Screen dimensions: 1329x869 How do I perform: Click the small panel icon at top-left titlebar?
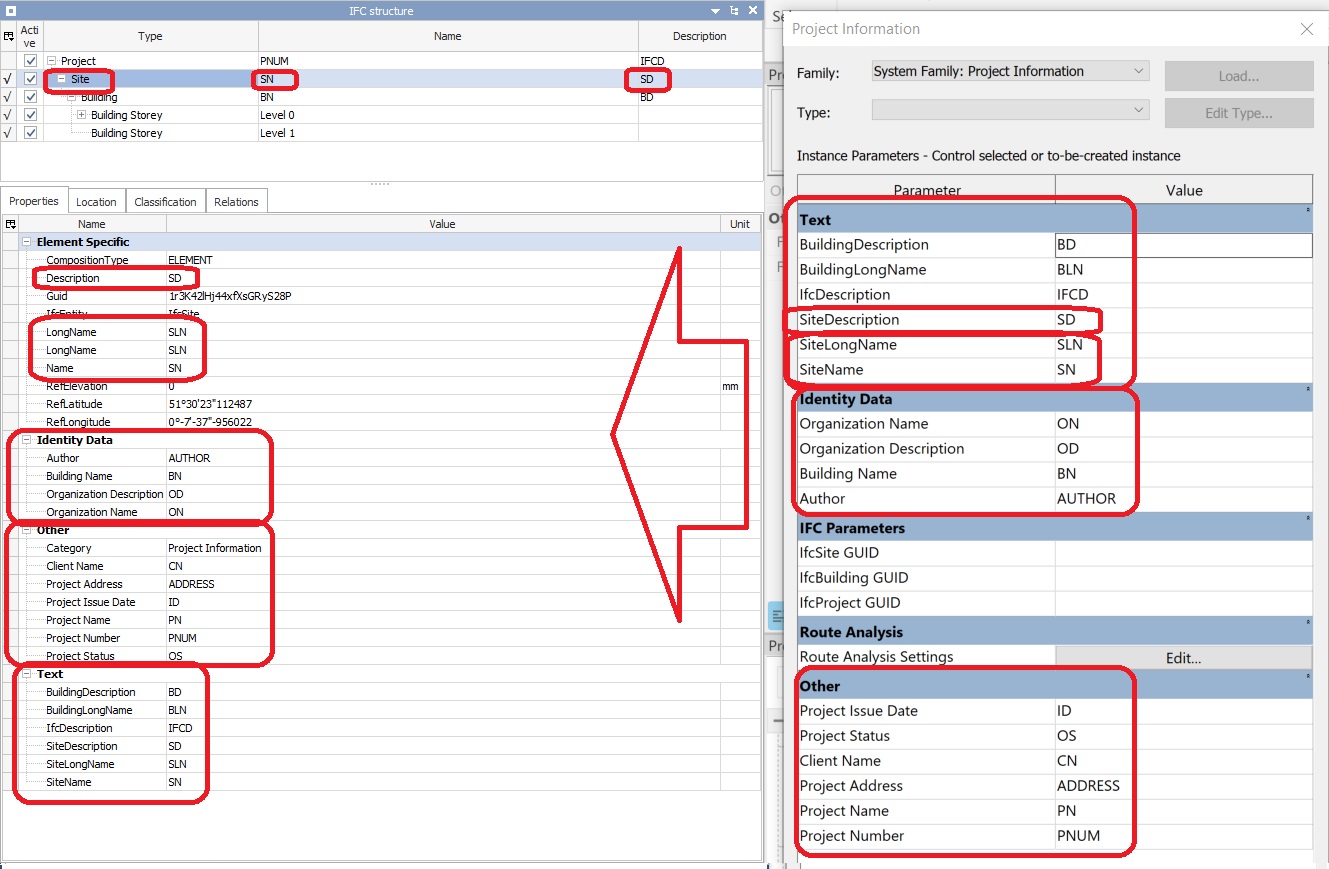(x=10, y=10)
